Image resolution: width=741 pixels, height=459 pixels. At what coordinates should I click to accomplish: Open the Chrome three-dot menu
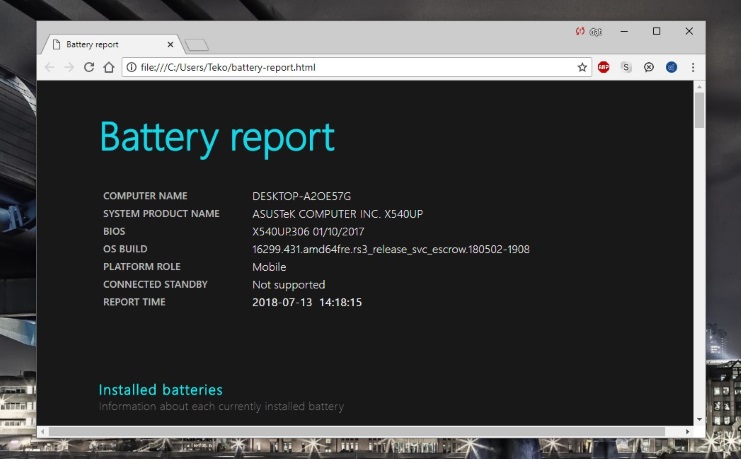point(693,67)
